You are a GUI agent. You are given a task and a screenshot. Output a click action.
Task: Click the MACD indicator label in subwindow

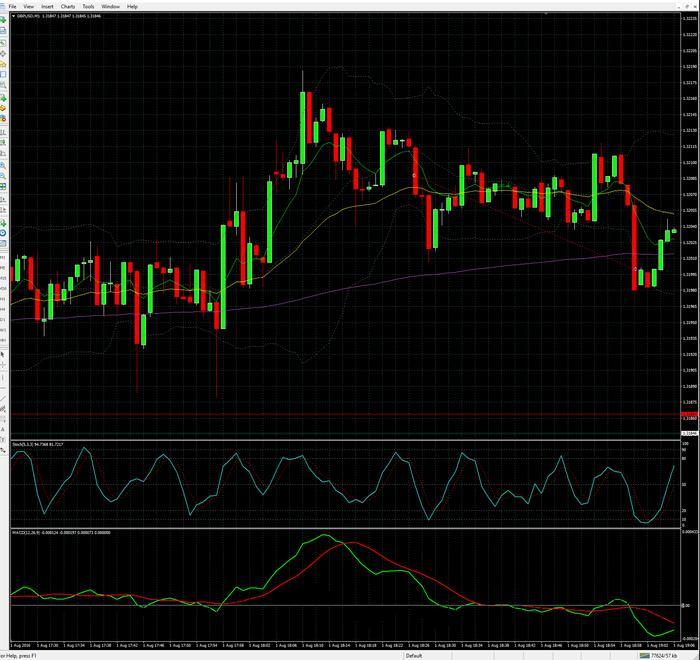[x=61, y=532]
